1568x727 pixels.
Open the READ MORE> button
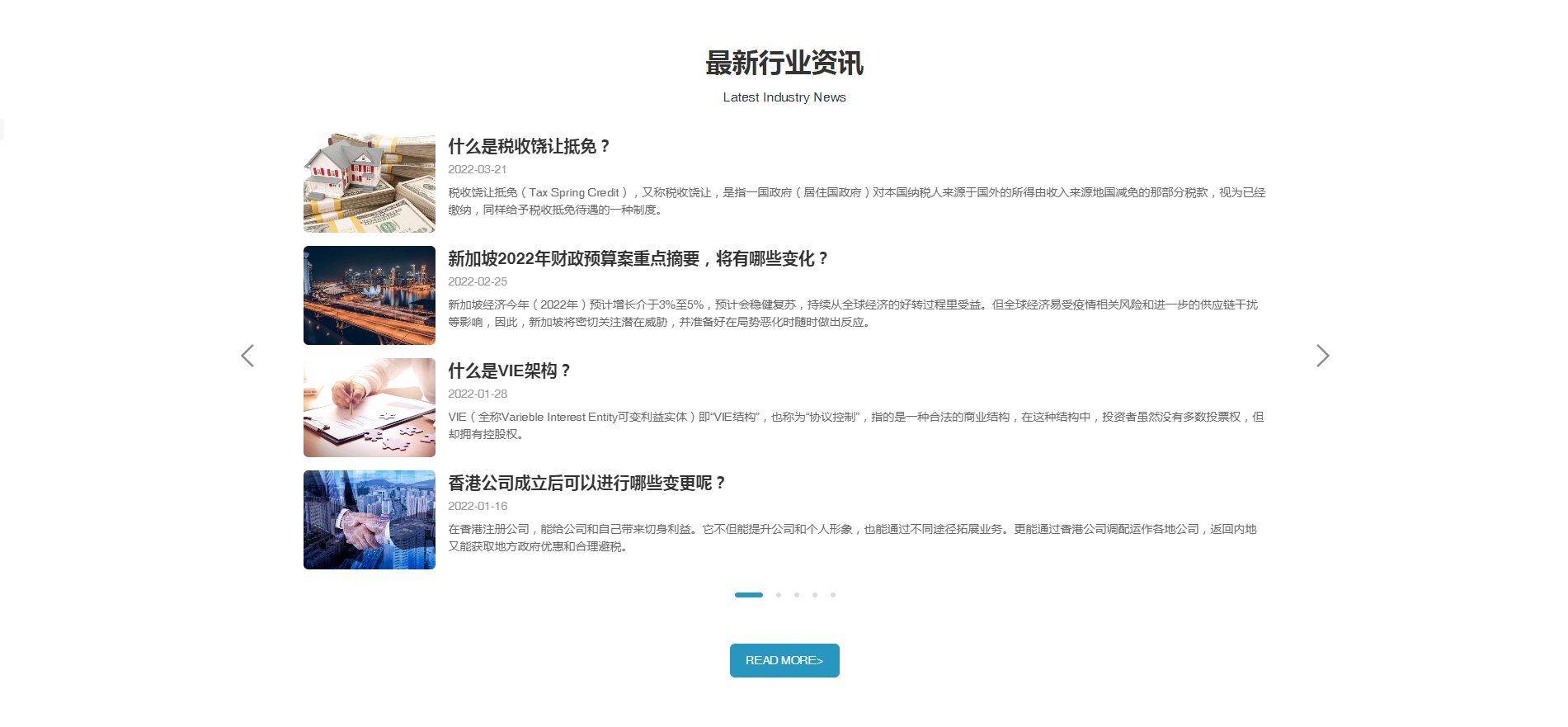pyautogui.click(x=784, y=660)
